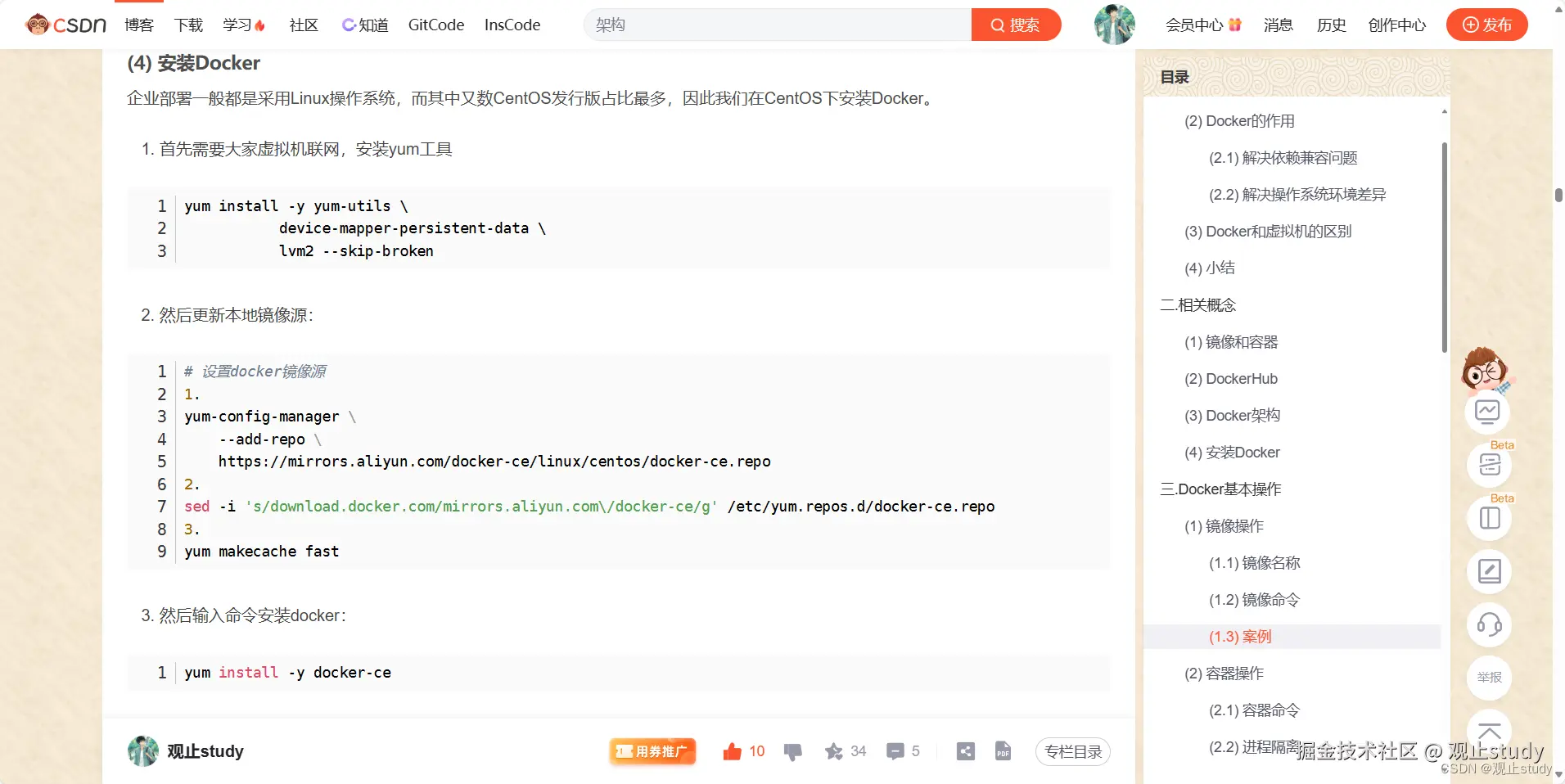The width and height of the screenshot is (1565, 784).
Task: Open the C知道 nav item
Action: point(365,25)
